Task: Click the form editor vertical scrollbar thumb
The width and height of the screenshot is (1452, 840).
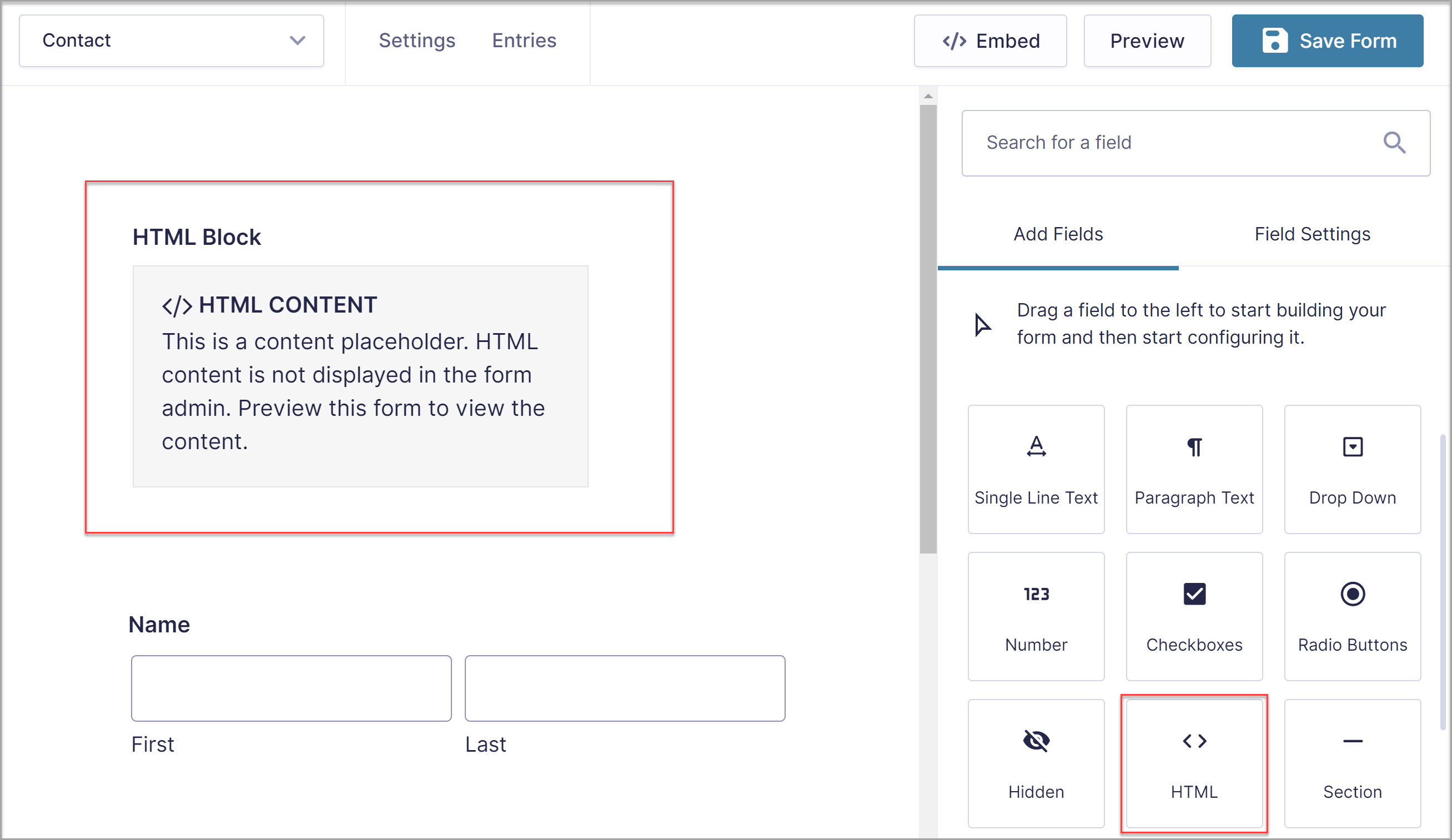Action: [928, 329]
